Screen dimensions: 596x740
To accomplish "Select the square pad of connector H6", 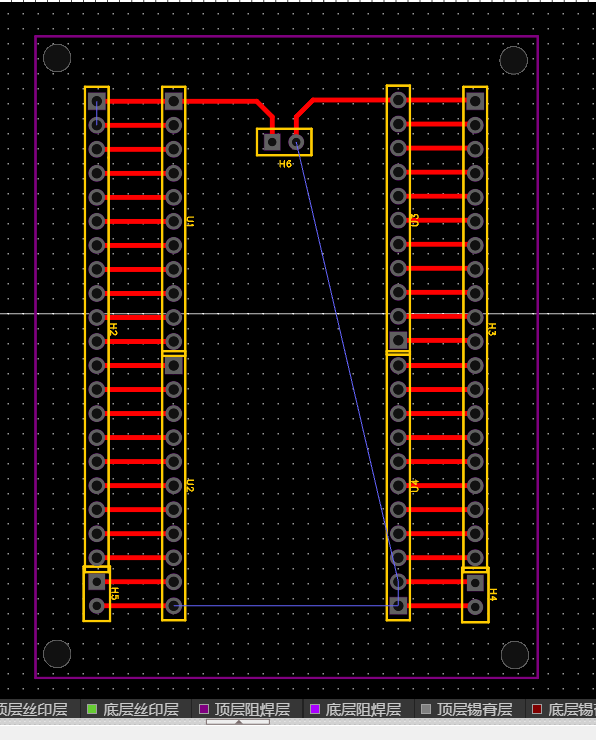I will coord(272,142).
